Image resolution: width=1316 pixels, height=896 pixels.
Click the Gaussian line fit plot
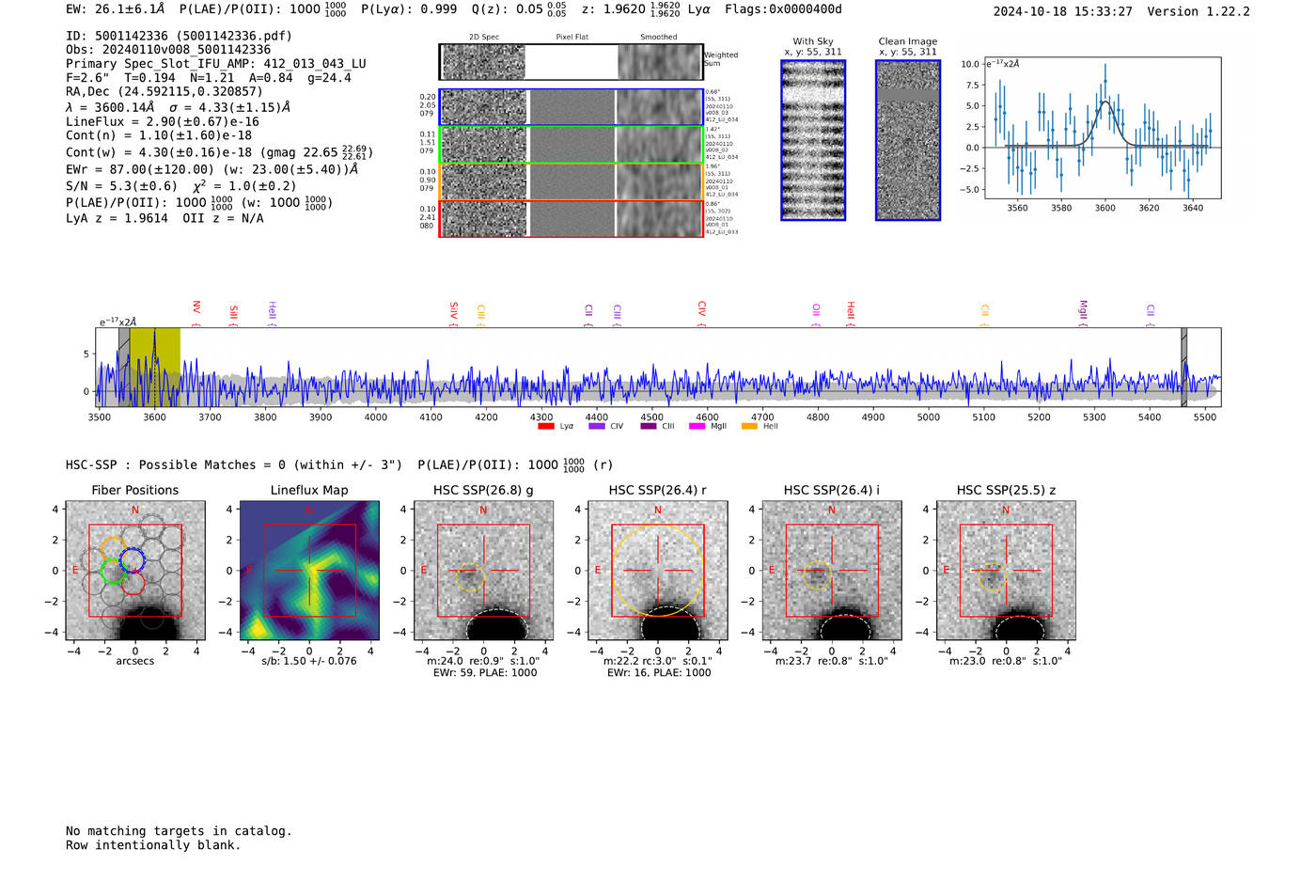coord(1102,128)
